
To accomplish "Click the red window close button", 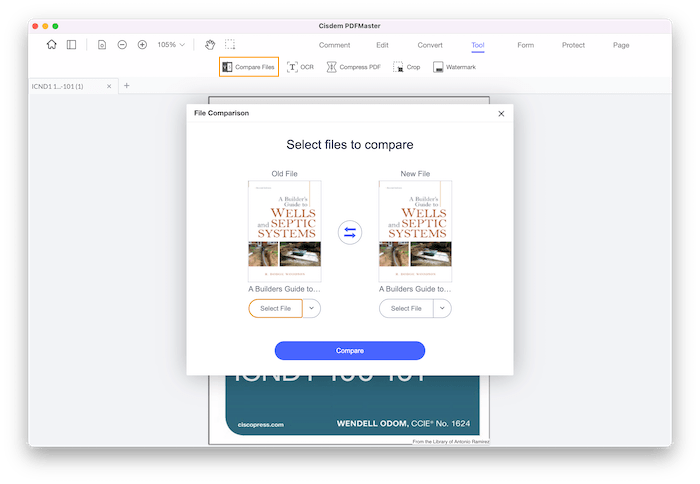I will [35, 26].
